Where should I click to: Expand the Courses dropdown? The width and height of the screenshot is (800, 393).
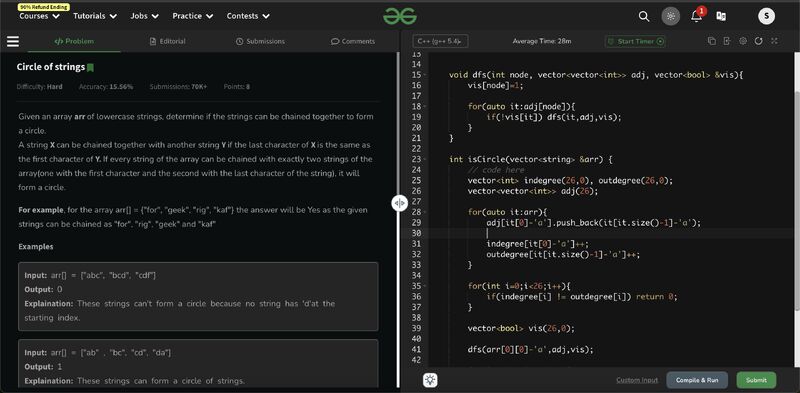pyautogui.click(x=40, y=16)
